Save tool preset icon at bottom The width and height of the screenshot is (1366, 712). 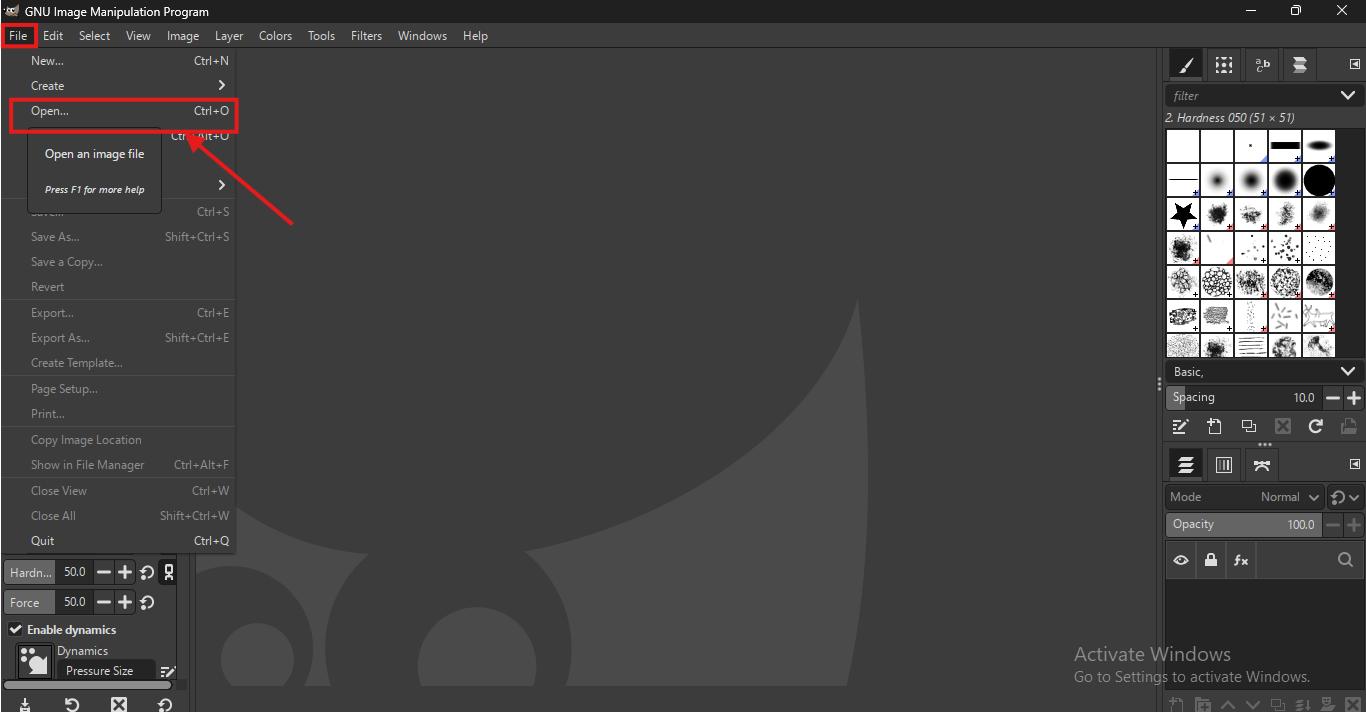(25, 704)
